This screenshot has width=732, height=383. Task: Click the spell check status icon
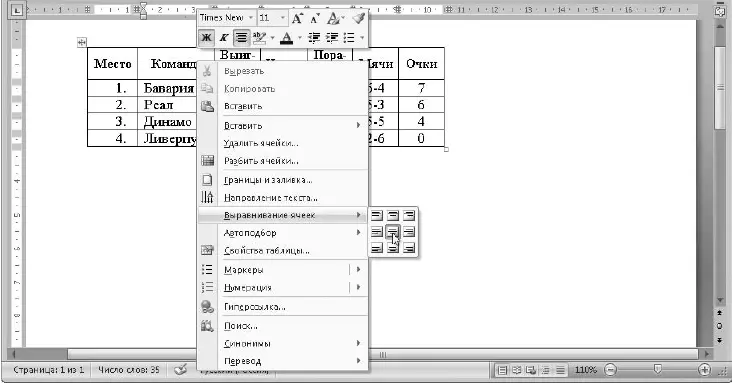[x=181, y=369]
